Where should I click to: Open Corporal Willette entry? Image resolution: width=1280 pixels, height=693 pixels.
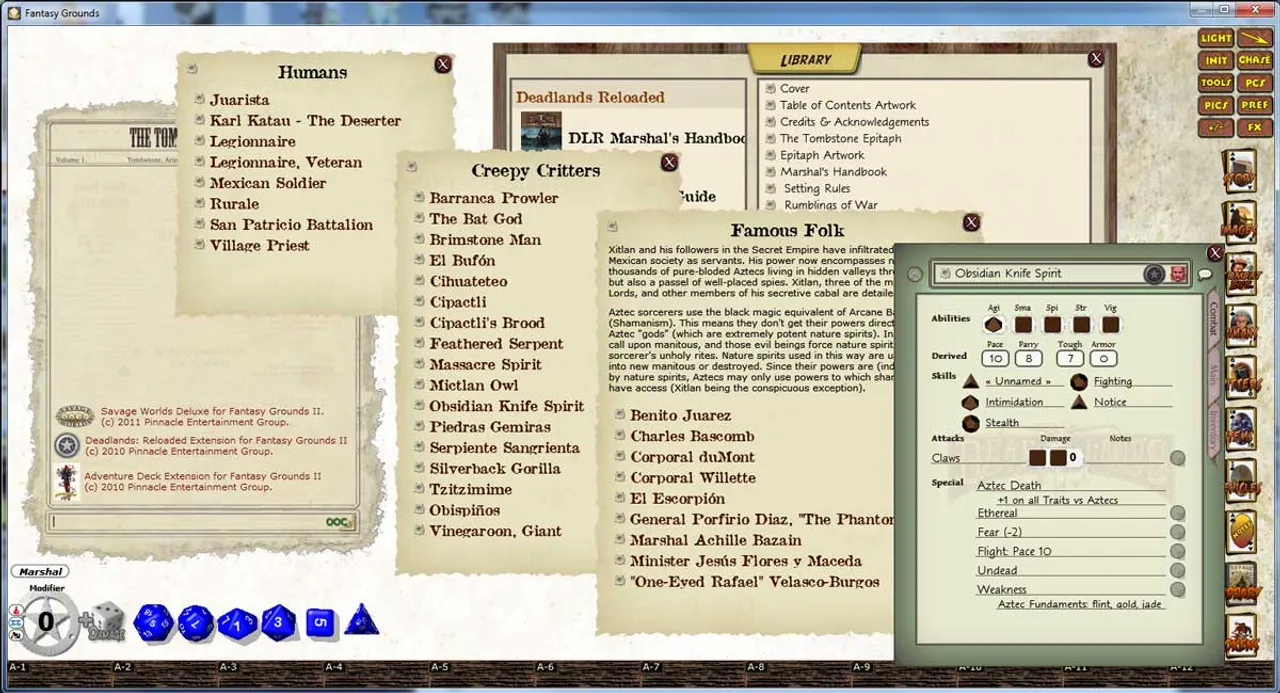pos(693,478)
